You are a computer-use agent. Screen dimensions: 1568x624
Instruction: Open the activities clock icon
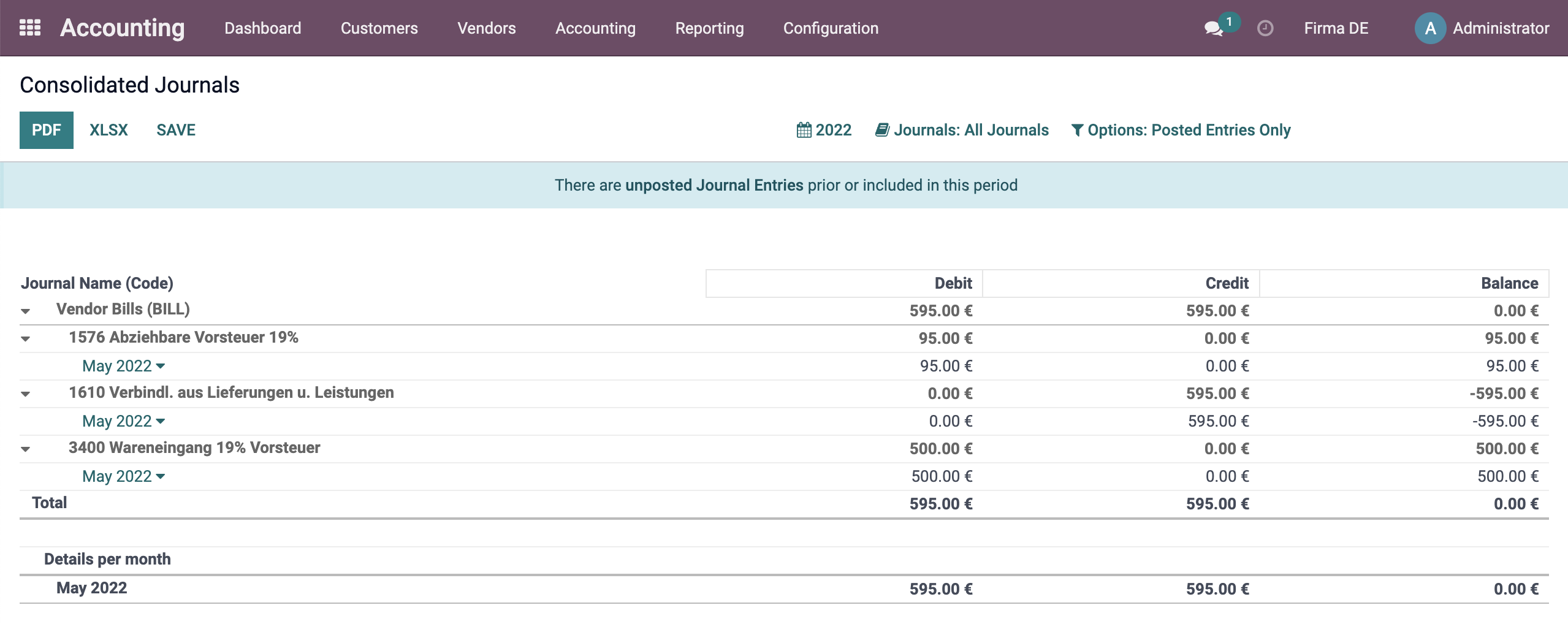(x=1265, y=28)
